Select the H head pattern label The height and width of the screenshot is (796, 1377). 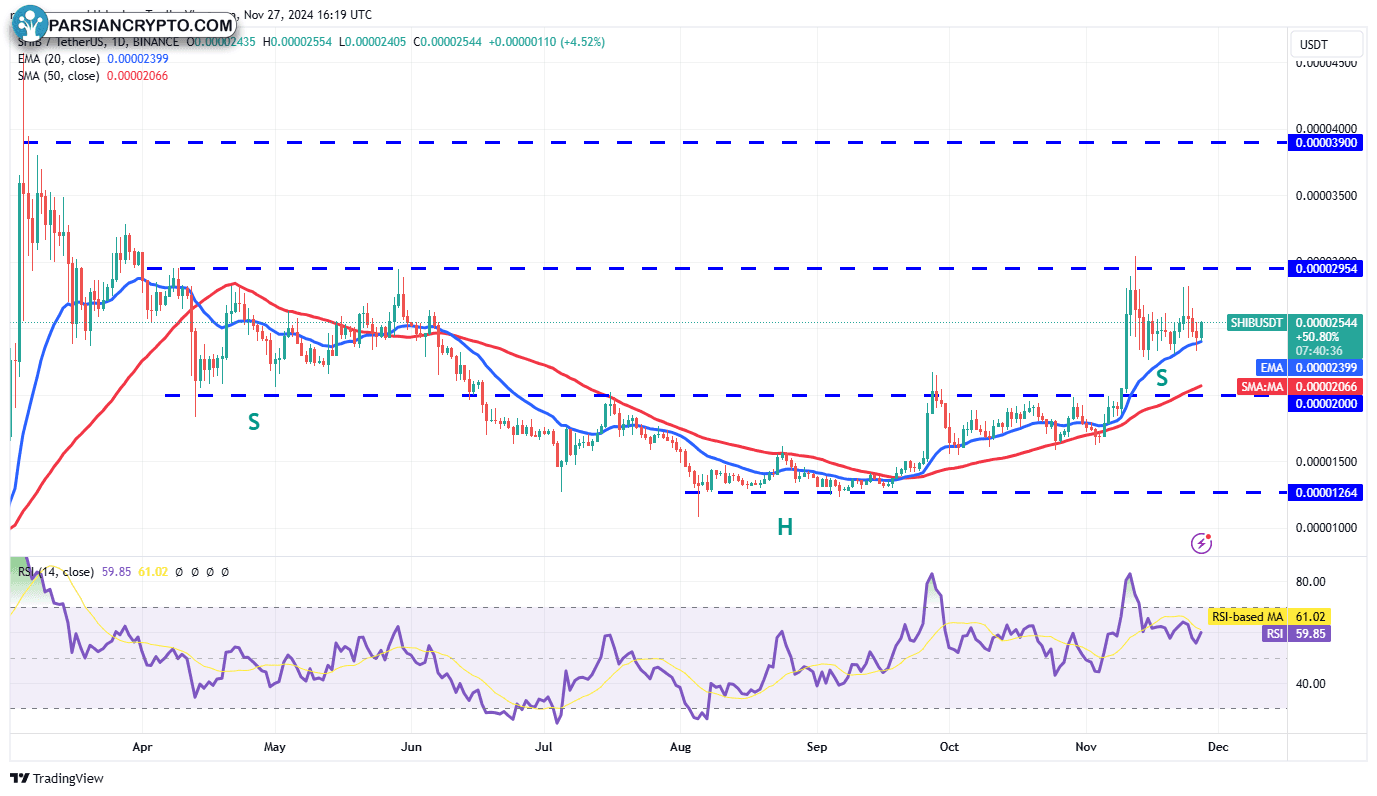pos(785,527)
